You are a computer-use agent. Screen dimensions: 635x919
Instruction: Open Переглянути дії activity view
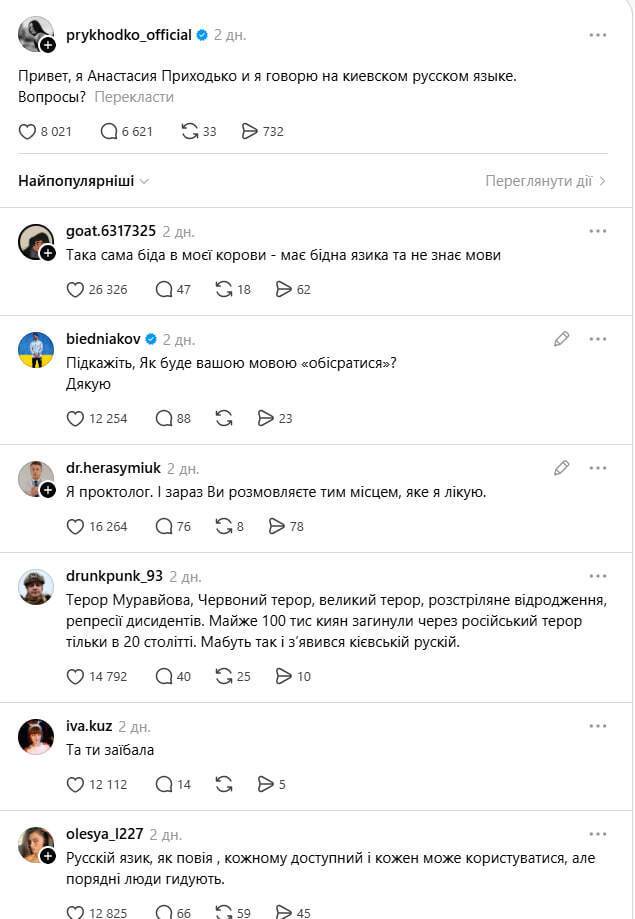[x=545, y=181]
